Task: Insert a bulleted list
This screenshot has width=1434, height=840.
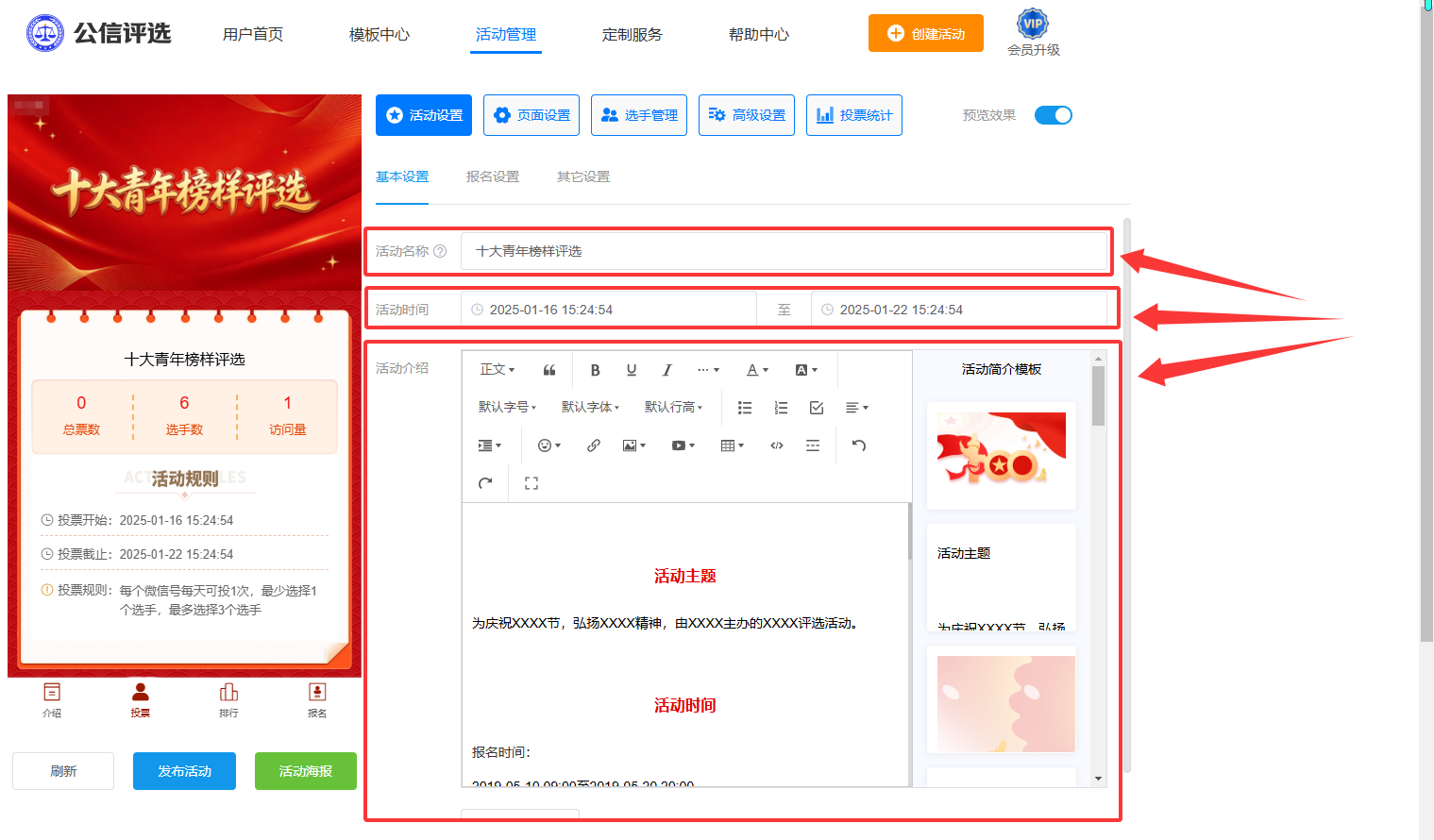Action: [745, 408]
